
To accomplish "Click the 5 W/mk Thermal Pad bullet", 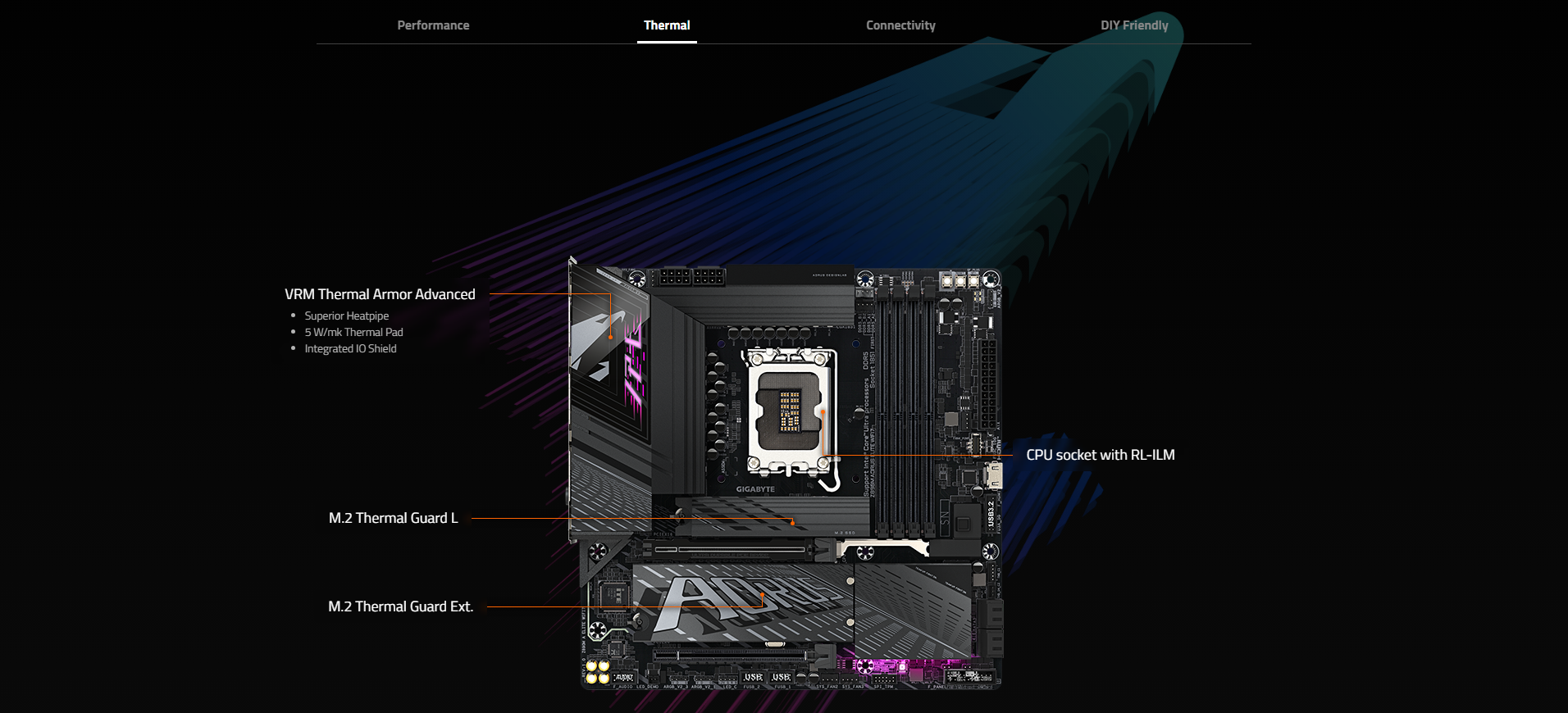I will (353, 332).
